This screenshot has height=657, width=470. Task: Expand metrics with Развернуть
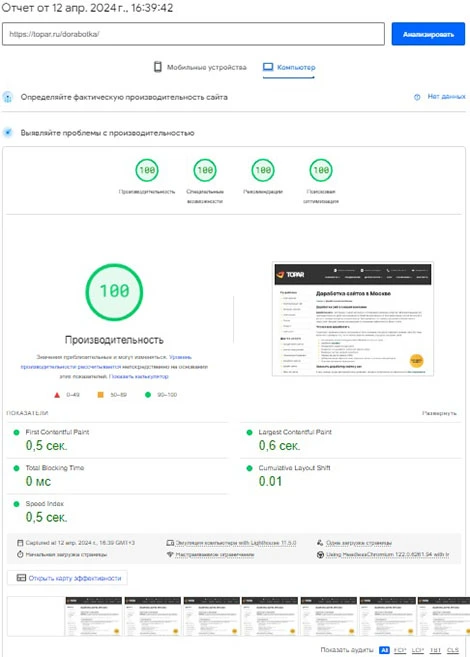coord(439,413)
